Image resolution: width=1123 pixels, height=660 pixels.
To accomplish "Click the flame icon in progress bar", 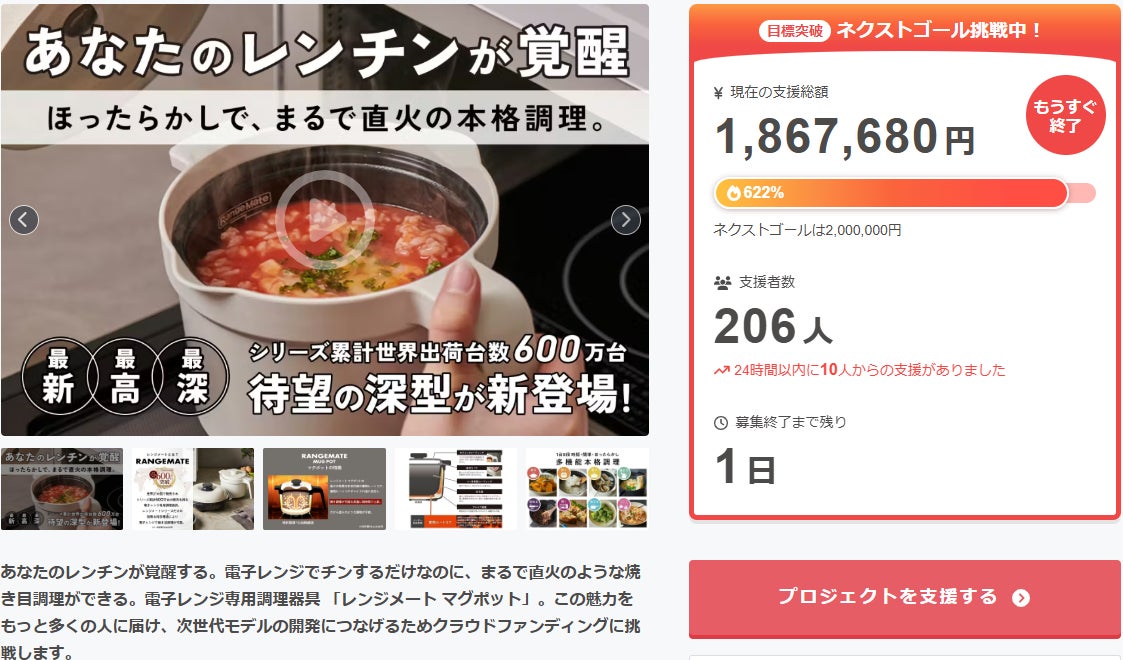I will coord(733,193).
